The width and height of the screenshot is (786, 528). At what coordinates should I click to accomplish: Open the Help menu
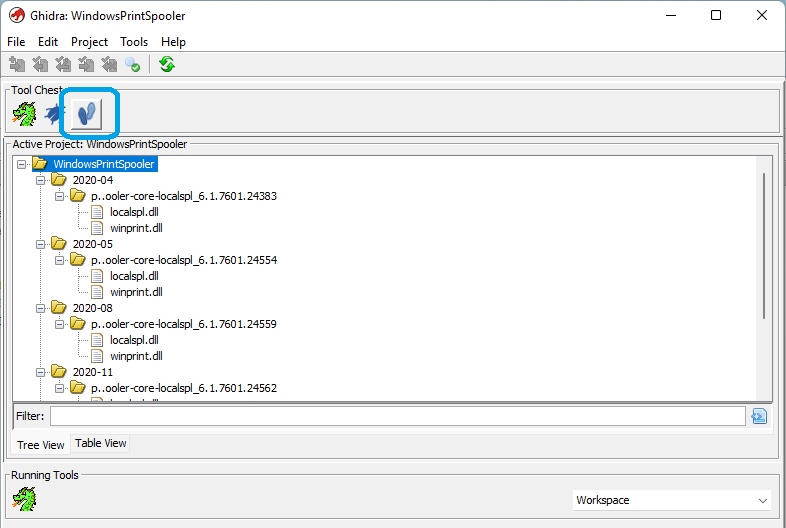tap(173, 42)
